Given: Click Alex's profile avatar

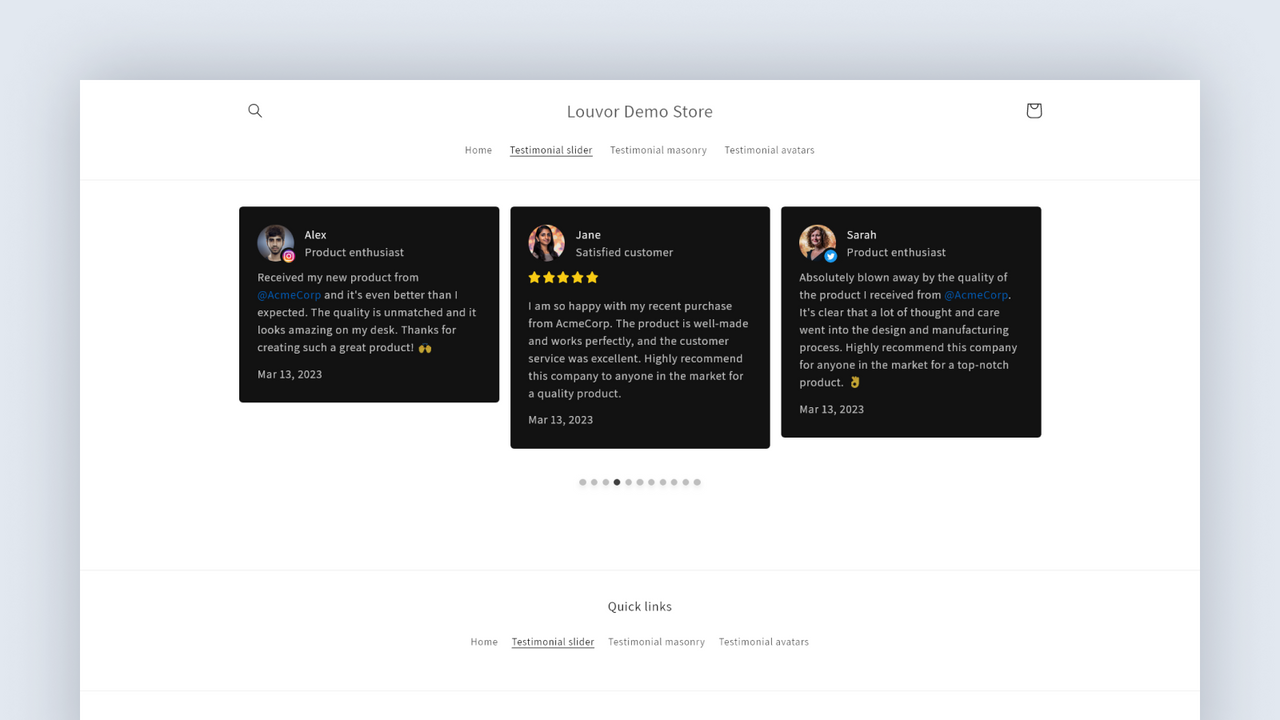Looking at the screenshot, I should (275, 243).
